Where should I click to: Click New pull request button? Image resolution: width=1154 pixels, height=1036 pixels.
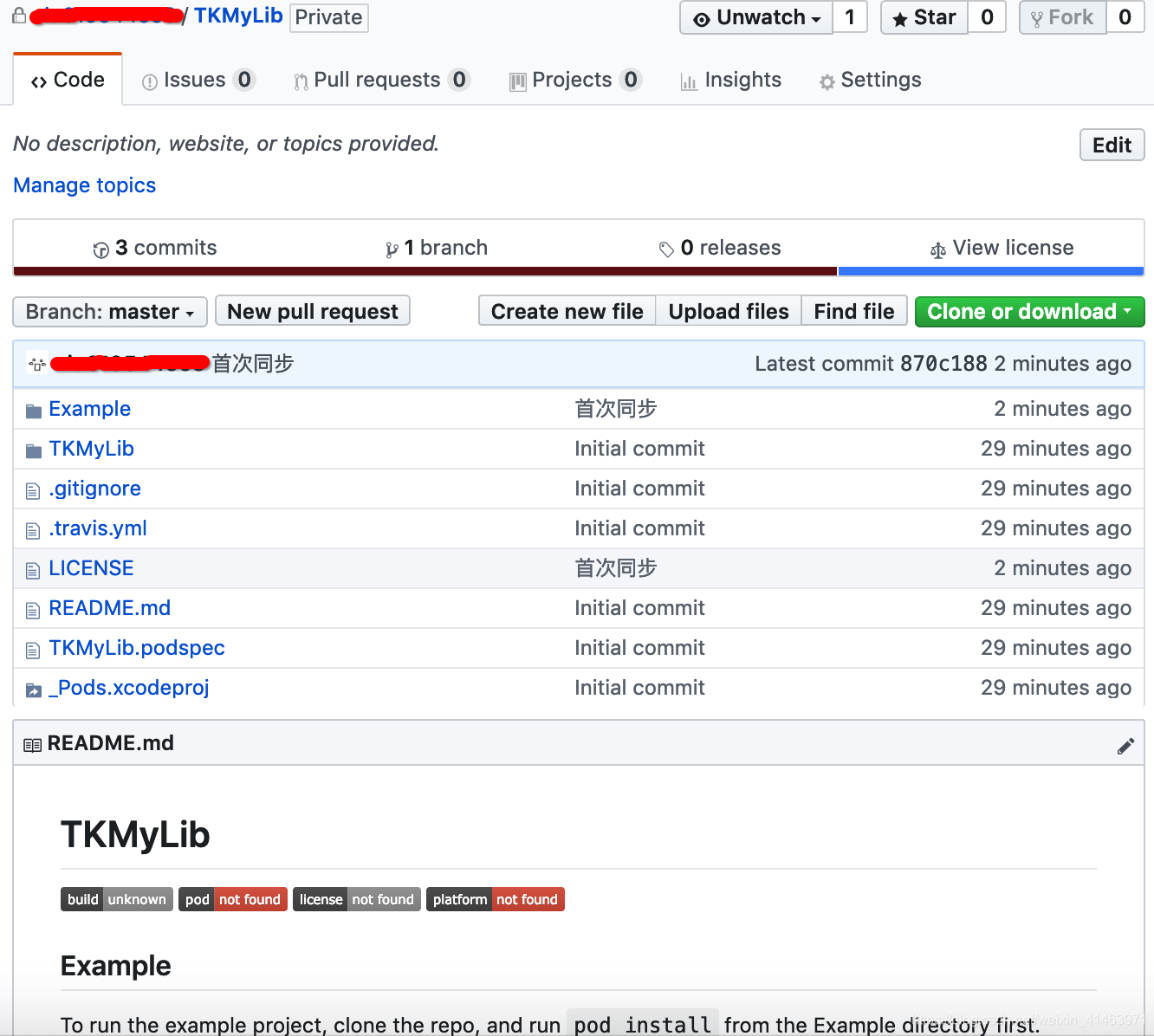313,312
